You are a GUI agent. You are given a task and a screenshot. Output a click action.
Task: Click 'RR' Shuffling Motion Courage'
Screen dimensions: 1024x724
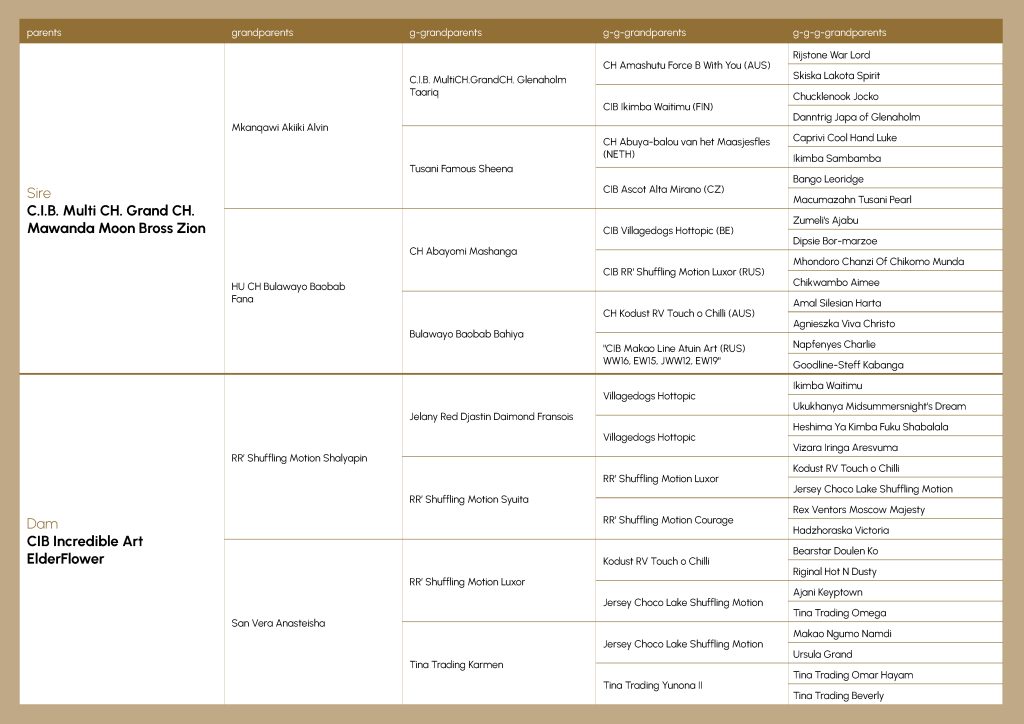pos(668,520)
